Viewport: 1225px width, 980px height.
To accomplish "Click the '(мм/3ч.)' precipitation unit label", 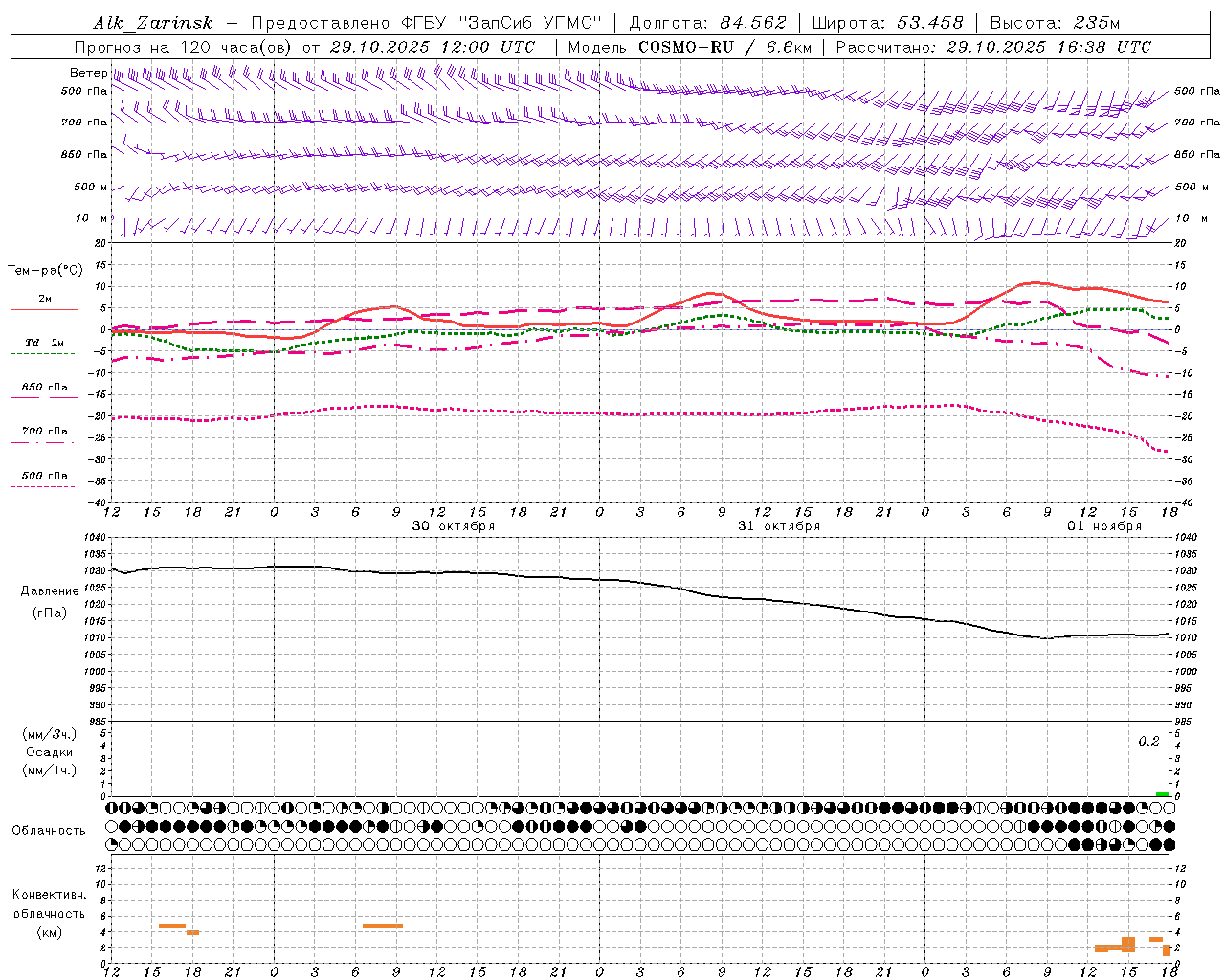I will (50, 734).
